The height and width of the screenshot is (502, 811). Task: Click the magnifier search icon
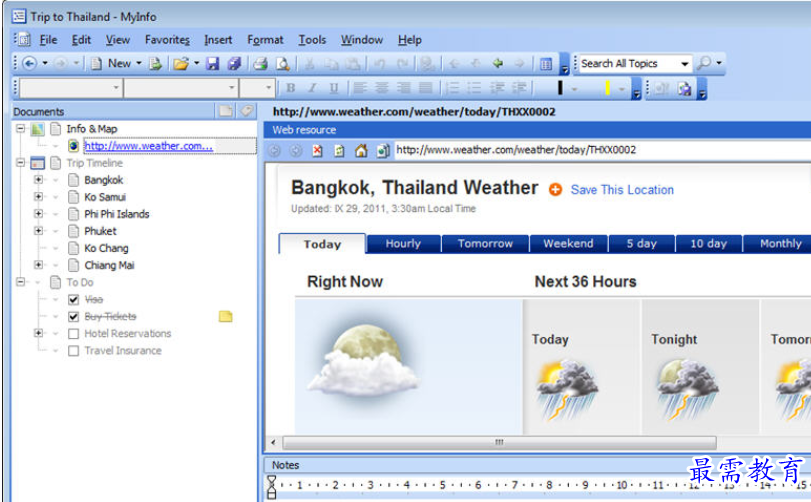704,63
